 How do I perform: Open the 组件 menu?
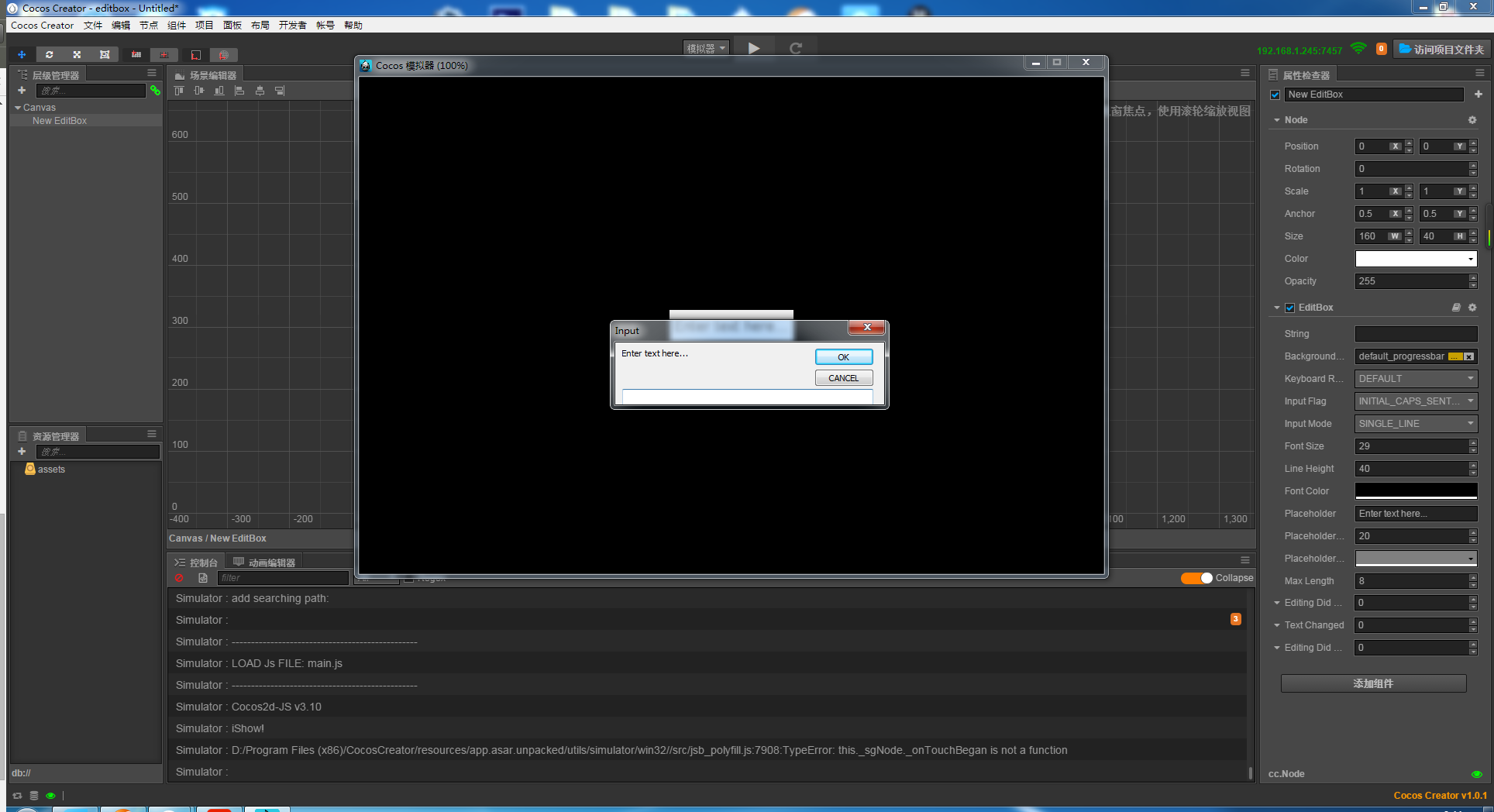[x=177, y=26]
